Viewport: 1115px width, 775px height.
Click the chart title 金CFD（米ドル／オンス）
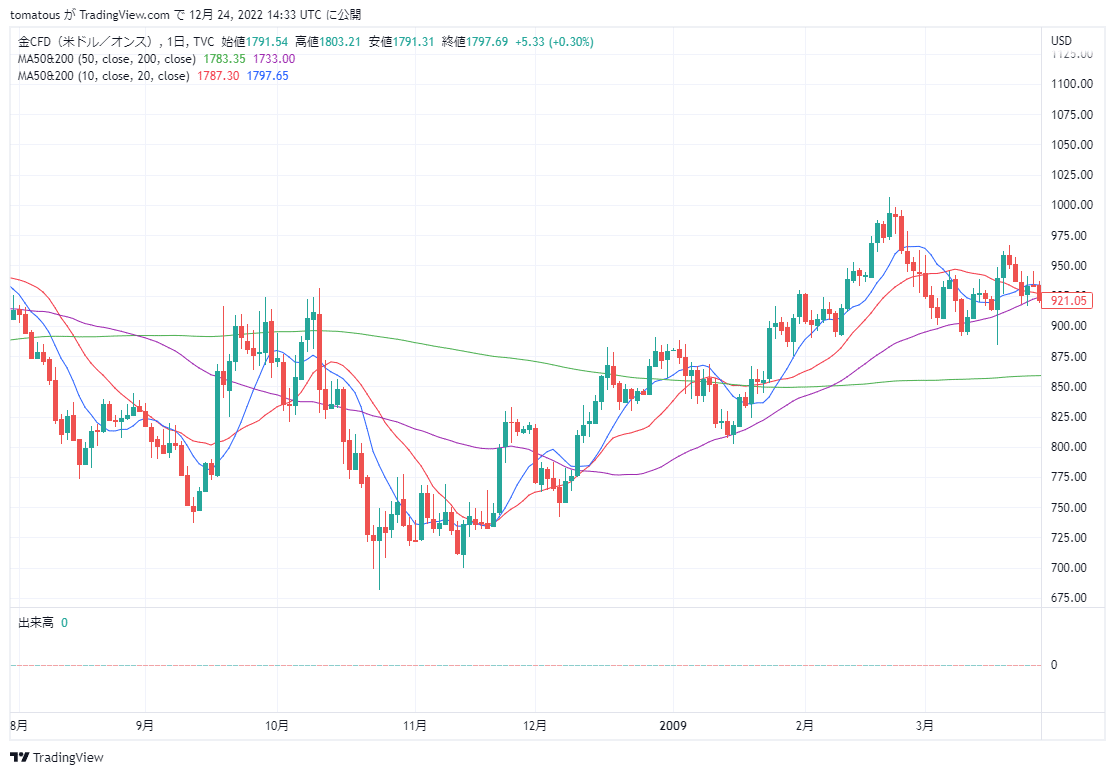pyautogui.click(x=86, y=42)
